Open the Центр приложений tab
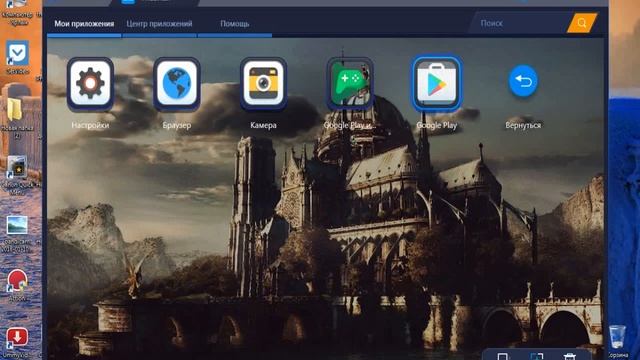 (x=159, y=24)
